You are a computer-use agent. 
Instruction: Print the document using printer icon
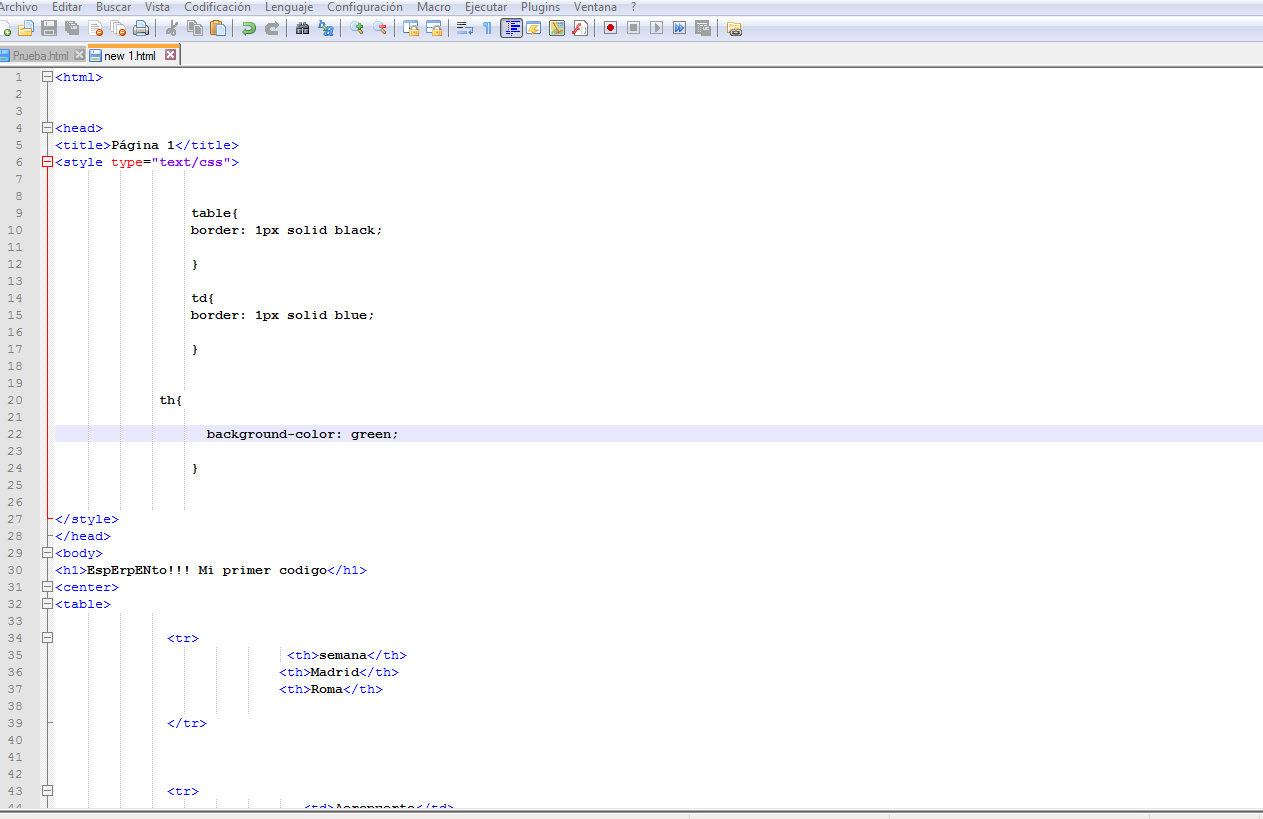point(140,28)
